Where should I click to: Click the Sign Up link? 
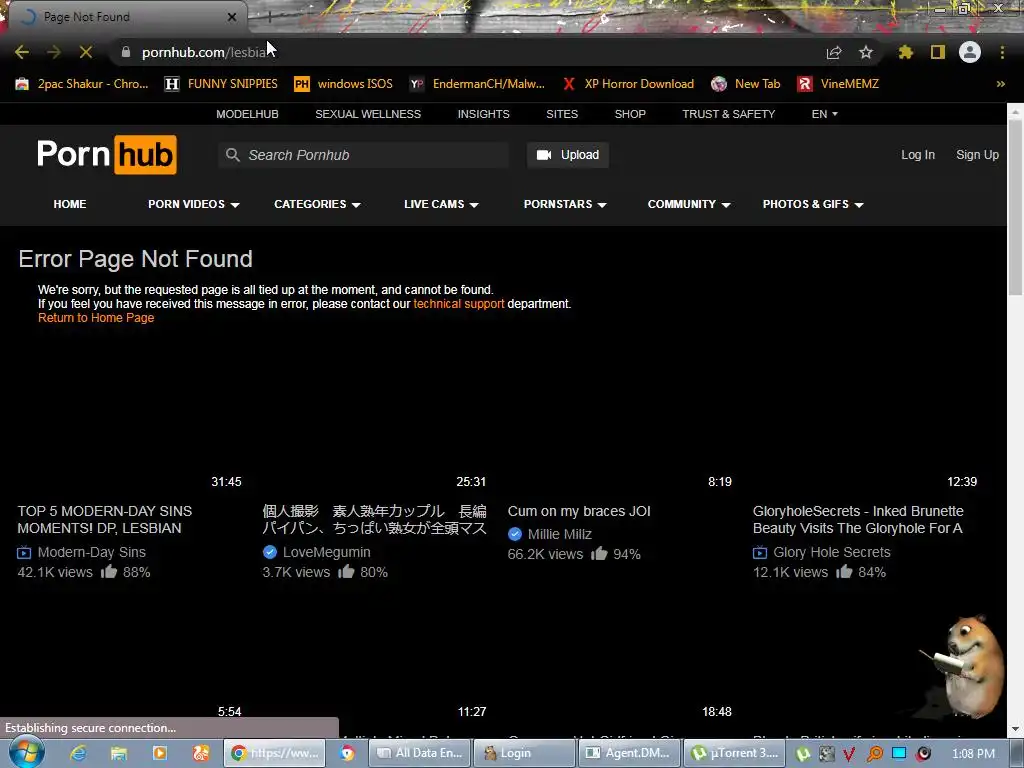click(x=978, y=155)
